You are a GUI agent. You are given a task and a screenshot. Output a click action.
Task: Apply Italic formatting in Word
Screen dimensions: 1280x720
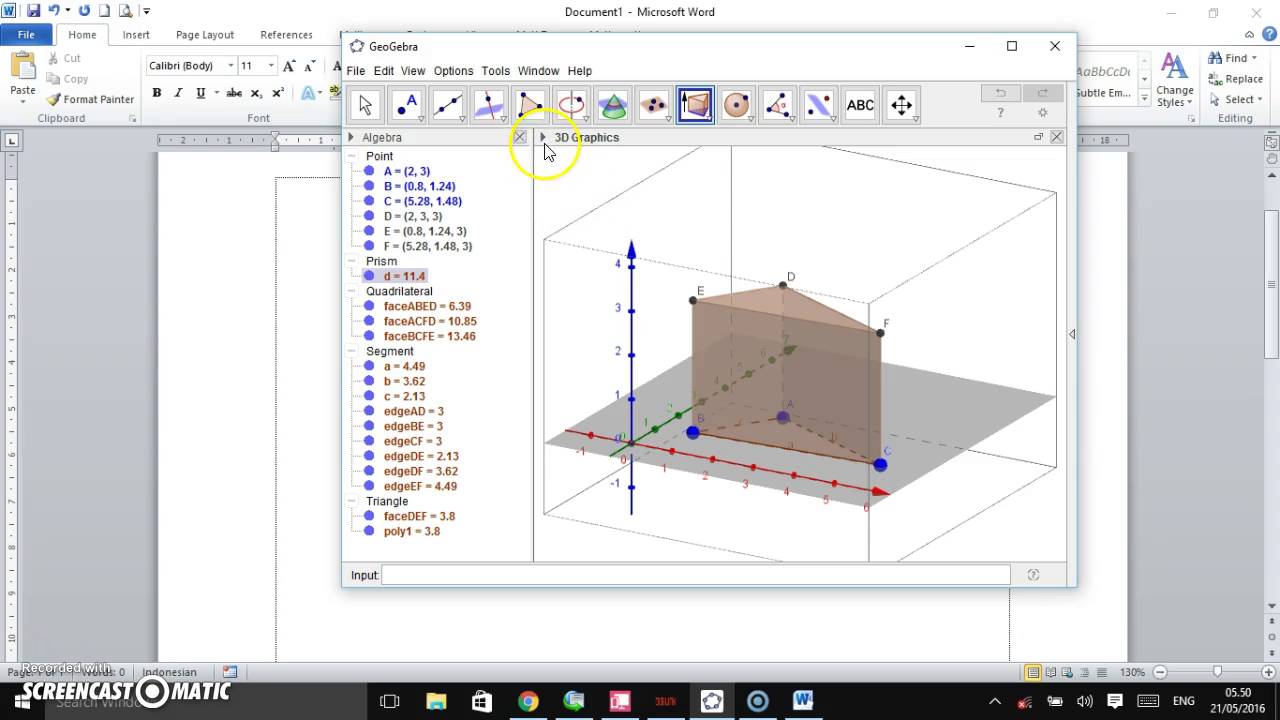tap(178, 93)
